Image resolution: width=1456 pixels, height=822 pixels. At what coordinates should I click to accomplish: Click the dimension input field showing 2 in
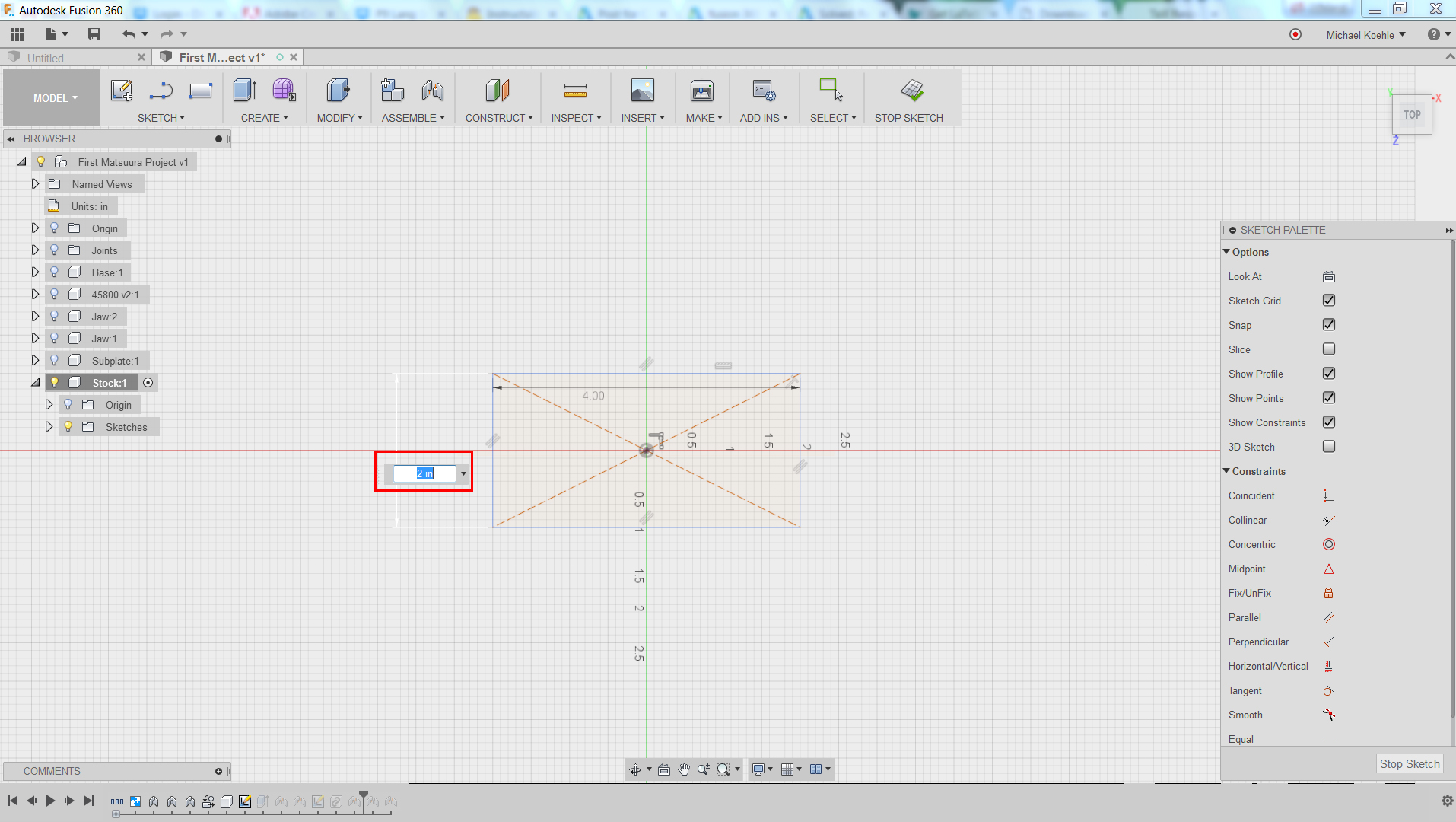[424, 473]
